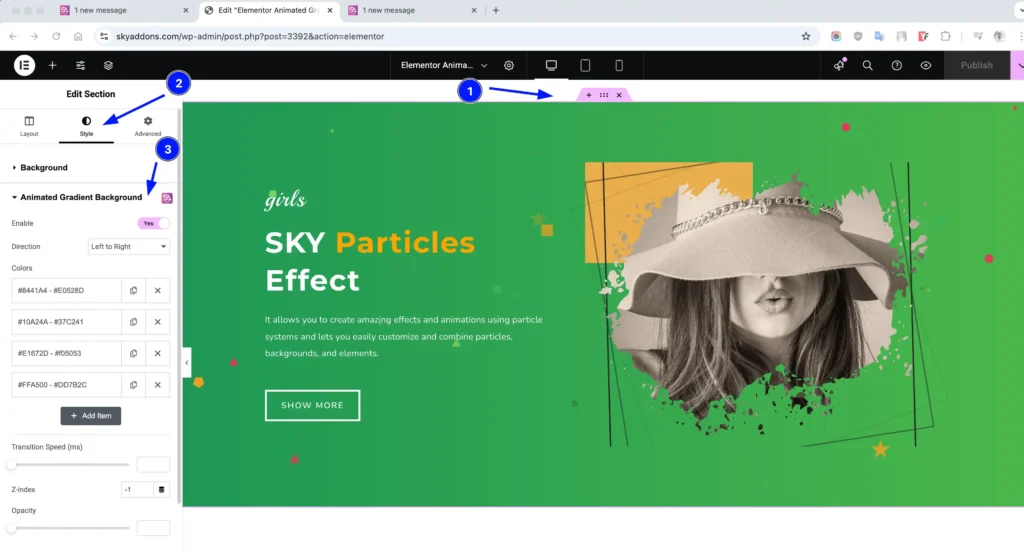
Task: Remove the #E1672D - #f05053 color item
Action: 157,353
